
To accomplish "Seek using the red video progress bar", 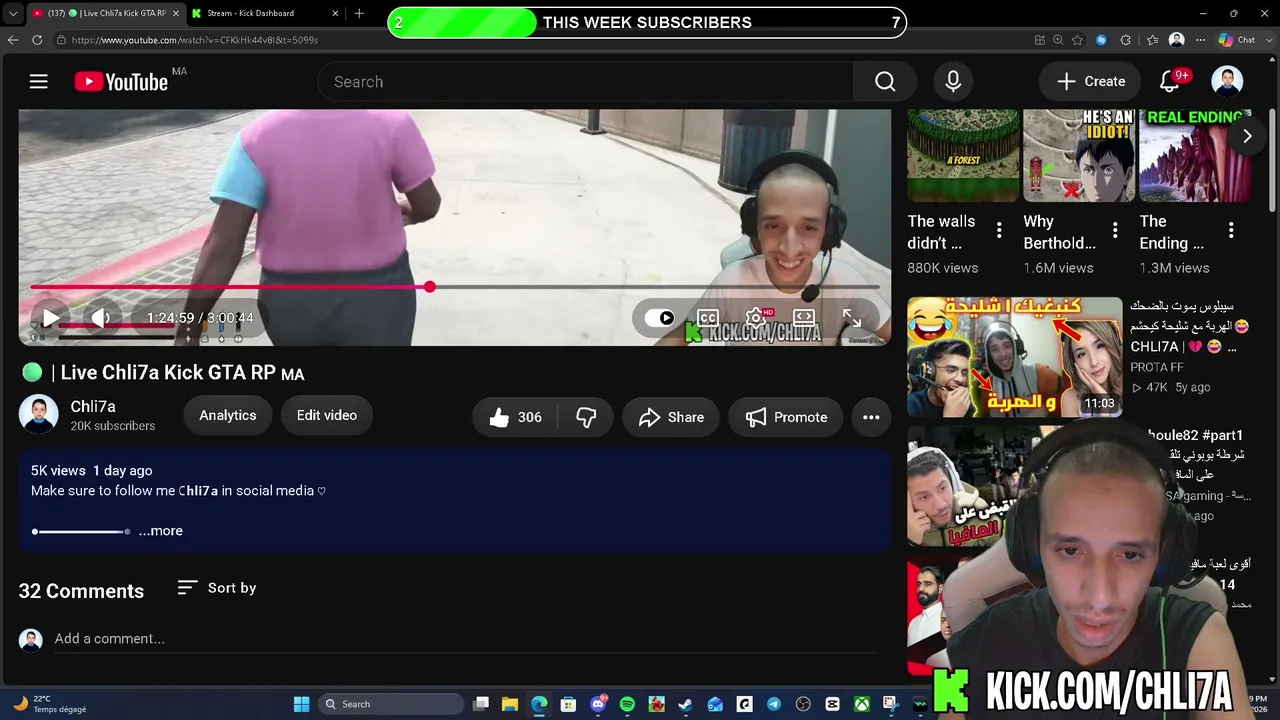I will [455, 287].
